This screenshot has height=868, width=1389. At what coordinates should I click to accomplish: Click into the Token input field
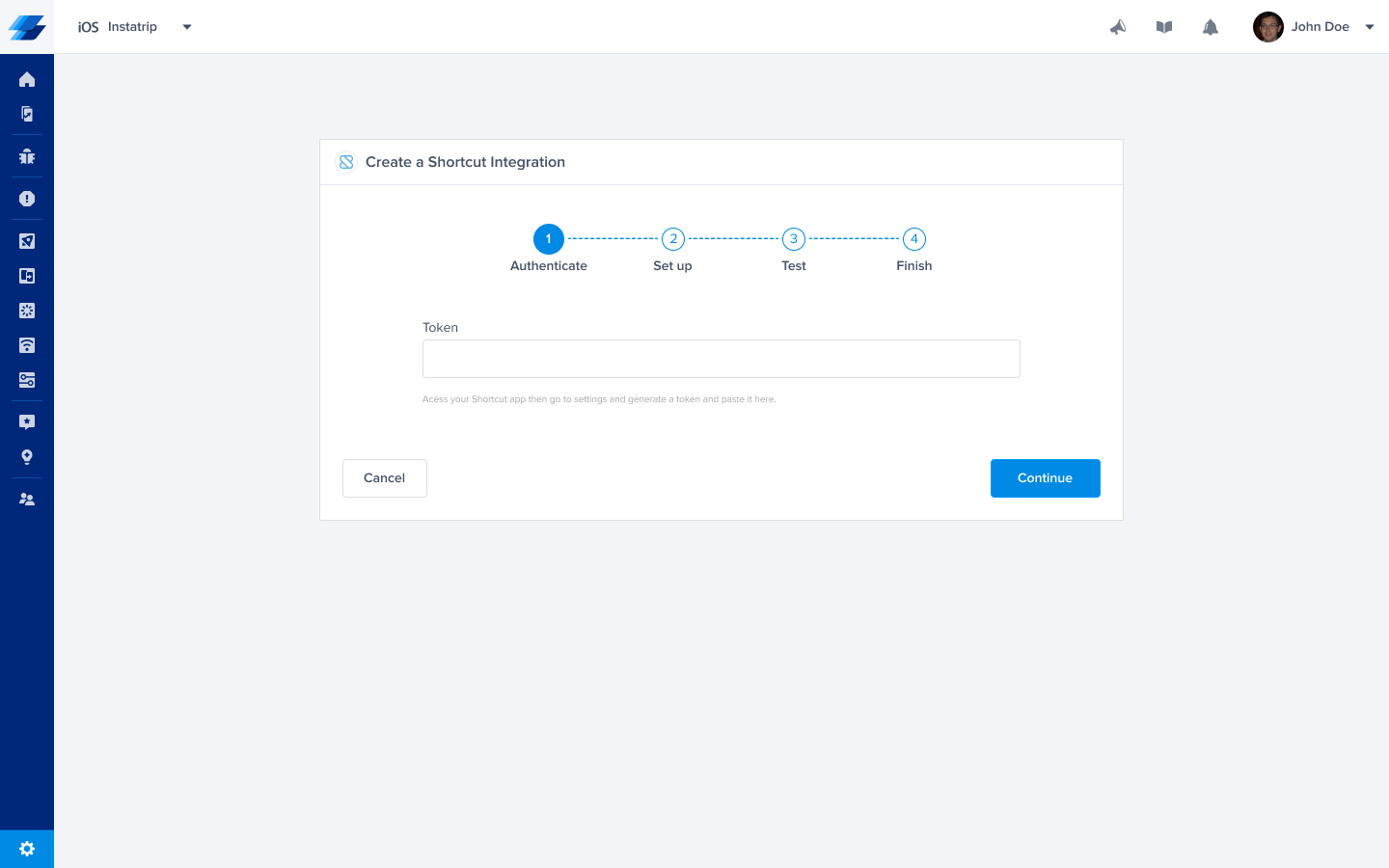tap(722, 359)
